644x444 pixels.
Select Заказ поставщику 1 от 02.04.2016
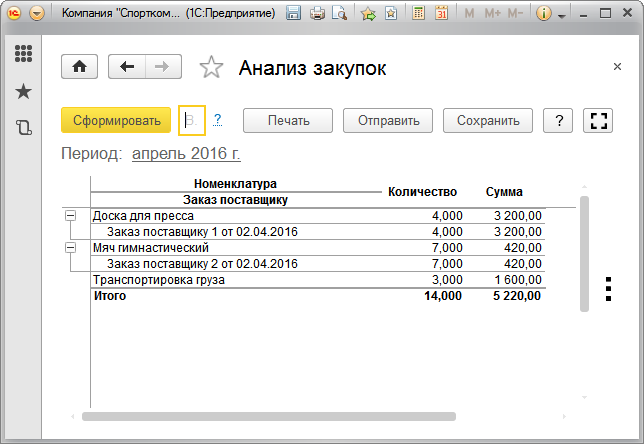pyautogui.click(x=318, y=232)
